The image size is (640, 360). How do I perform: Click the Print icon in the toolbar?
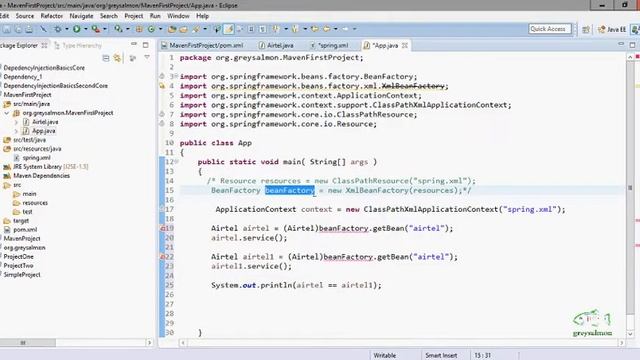point(29,29)
